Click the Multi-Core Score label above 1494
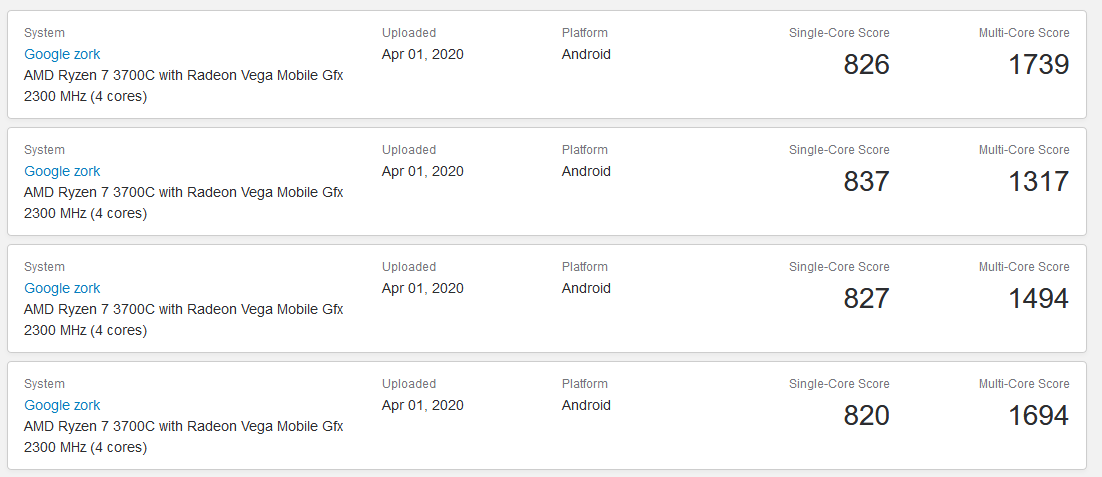Image resolution: width=1102 pixels, height=477 pixels. (1023, 267)
